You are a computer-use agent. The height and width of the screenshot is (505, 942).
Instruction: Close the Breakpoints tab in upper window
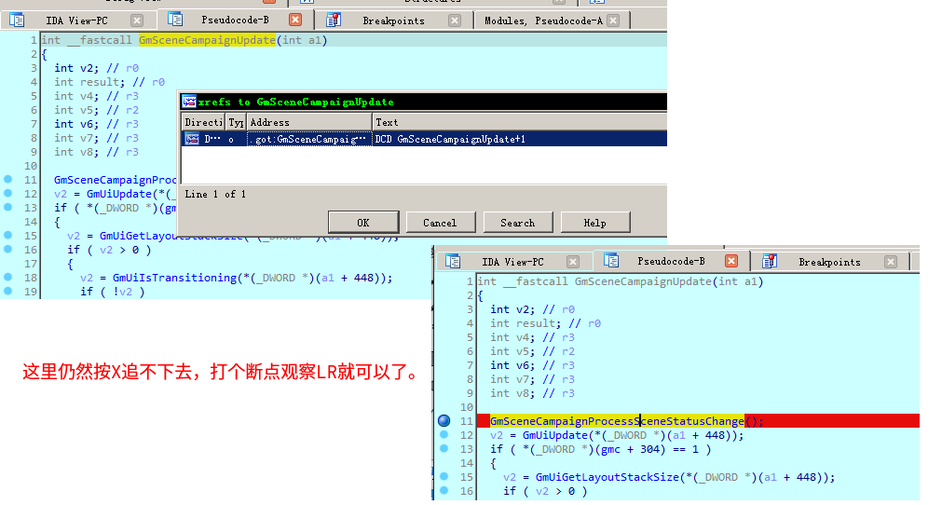[x=455, y=20]
